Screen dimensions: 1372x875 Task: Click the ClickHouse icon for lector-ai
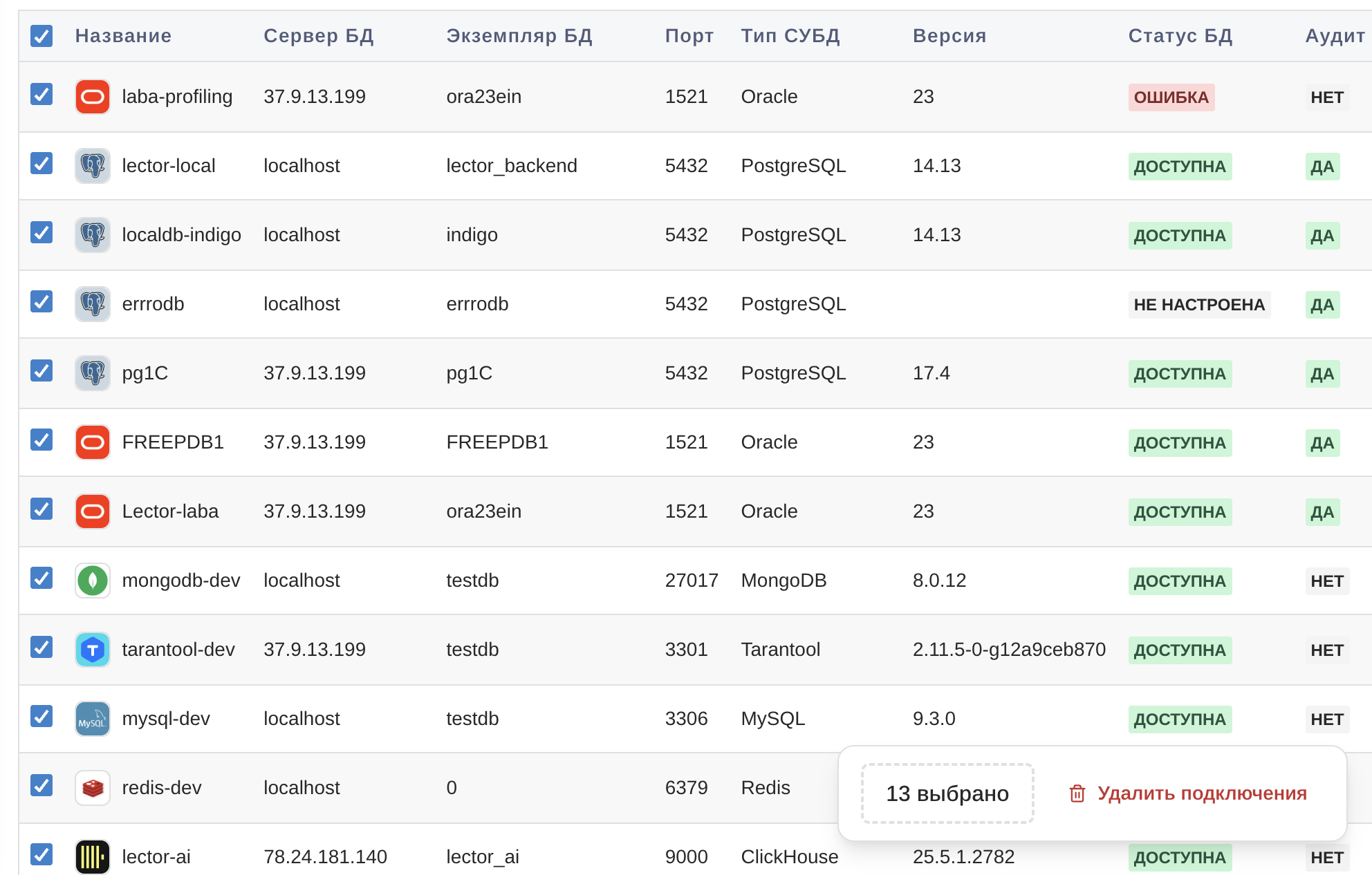coord(92,857)
